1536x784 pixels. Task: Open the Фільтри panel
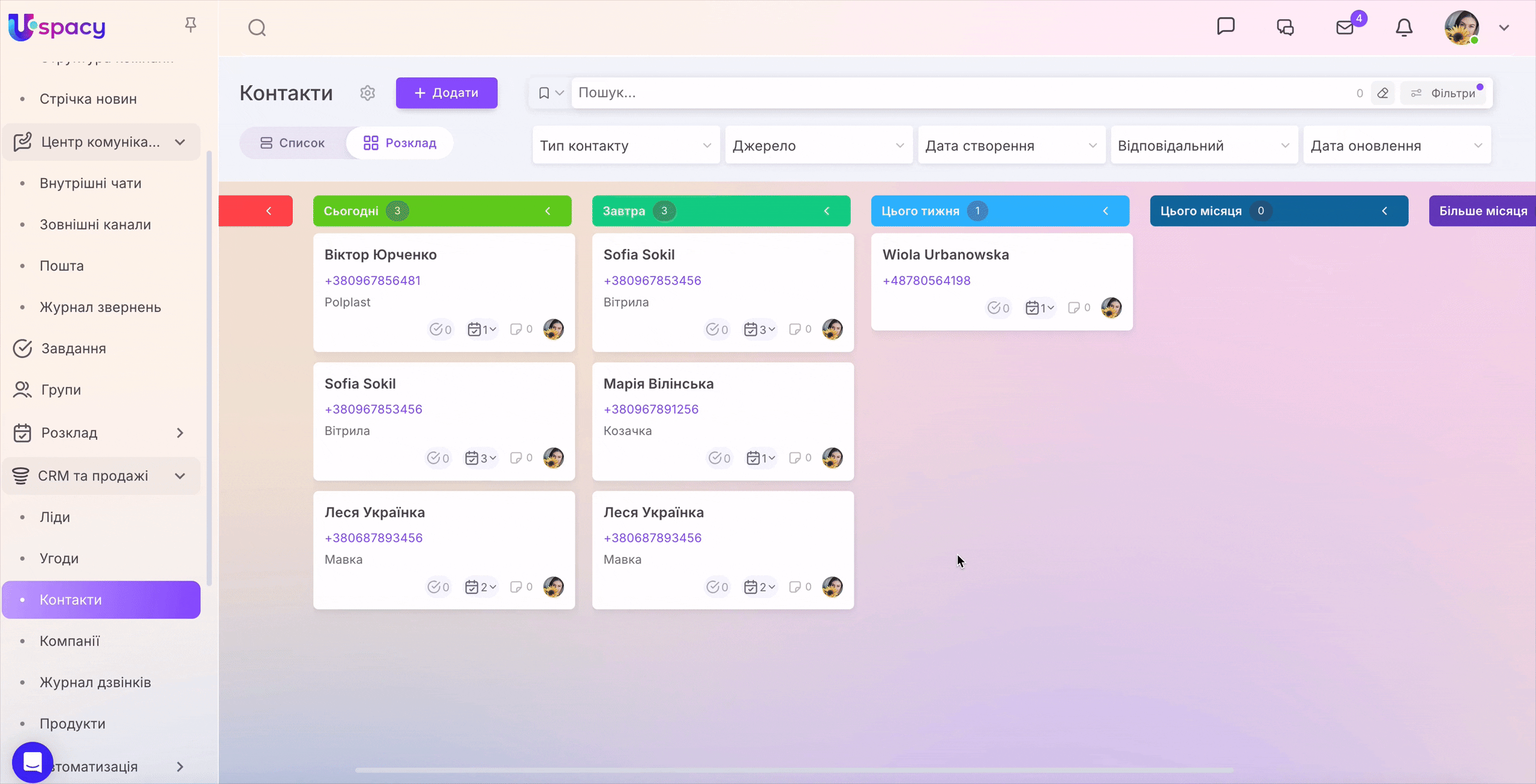[1444, 93]
